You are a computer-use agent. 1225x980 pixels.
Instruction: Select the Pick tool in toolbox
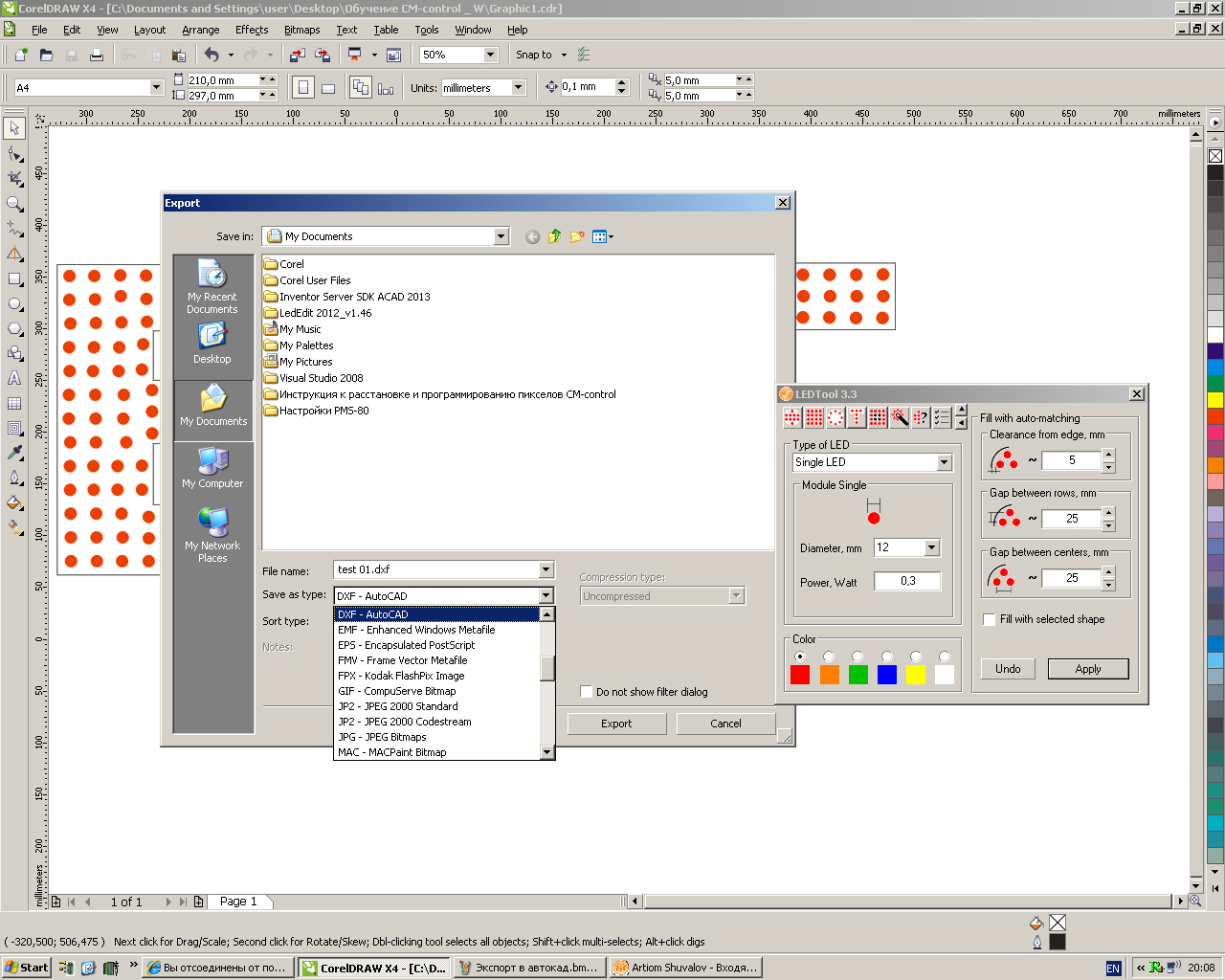click(x=14, y=128)
